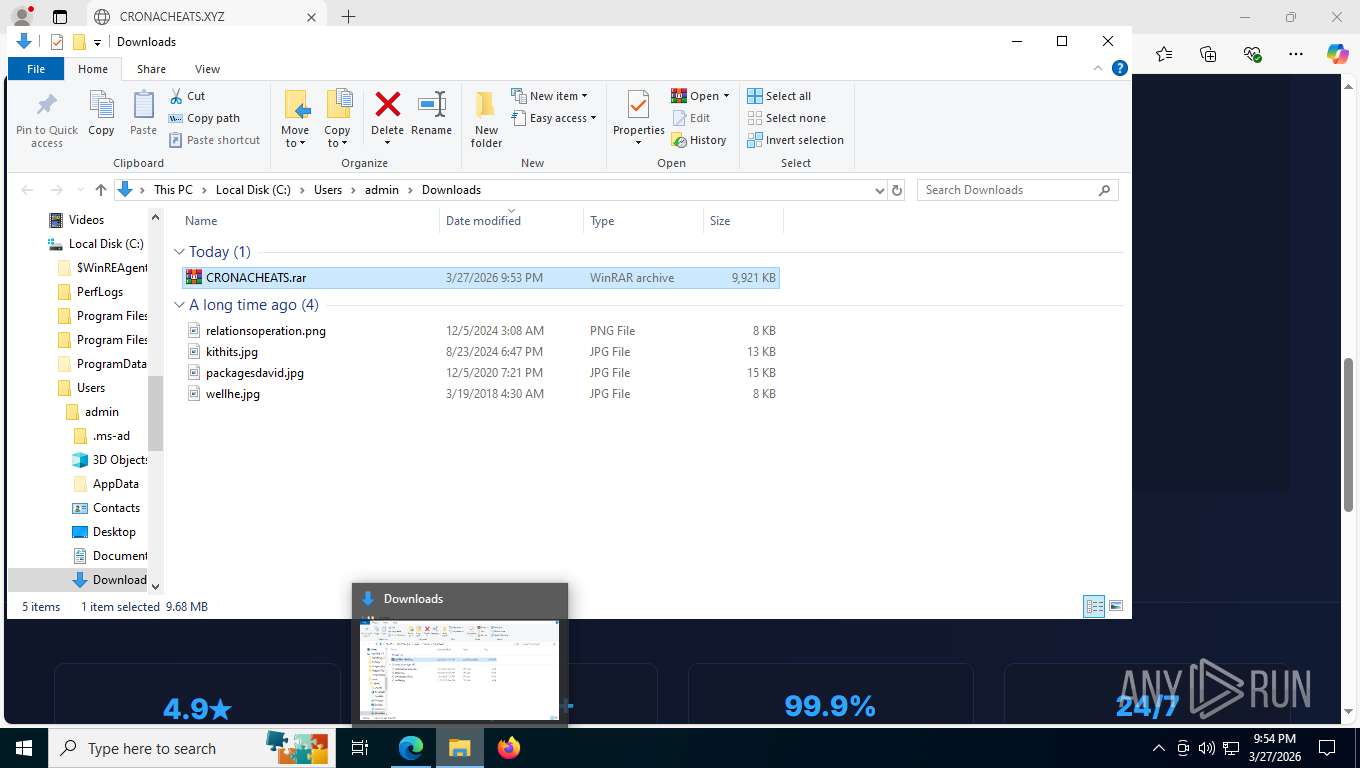Cut the selected file
The width and height of the screenshot is (1360, 768).
coord(186,96)
